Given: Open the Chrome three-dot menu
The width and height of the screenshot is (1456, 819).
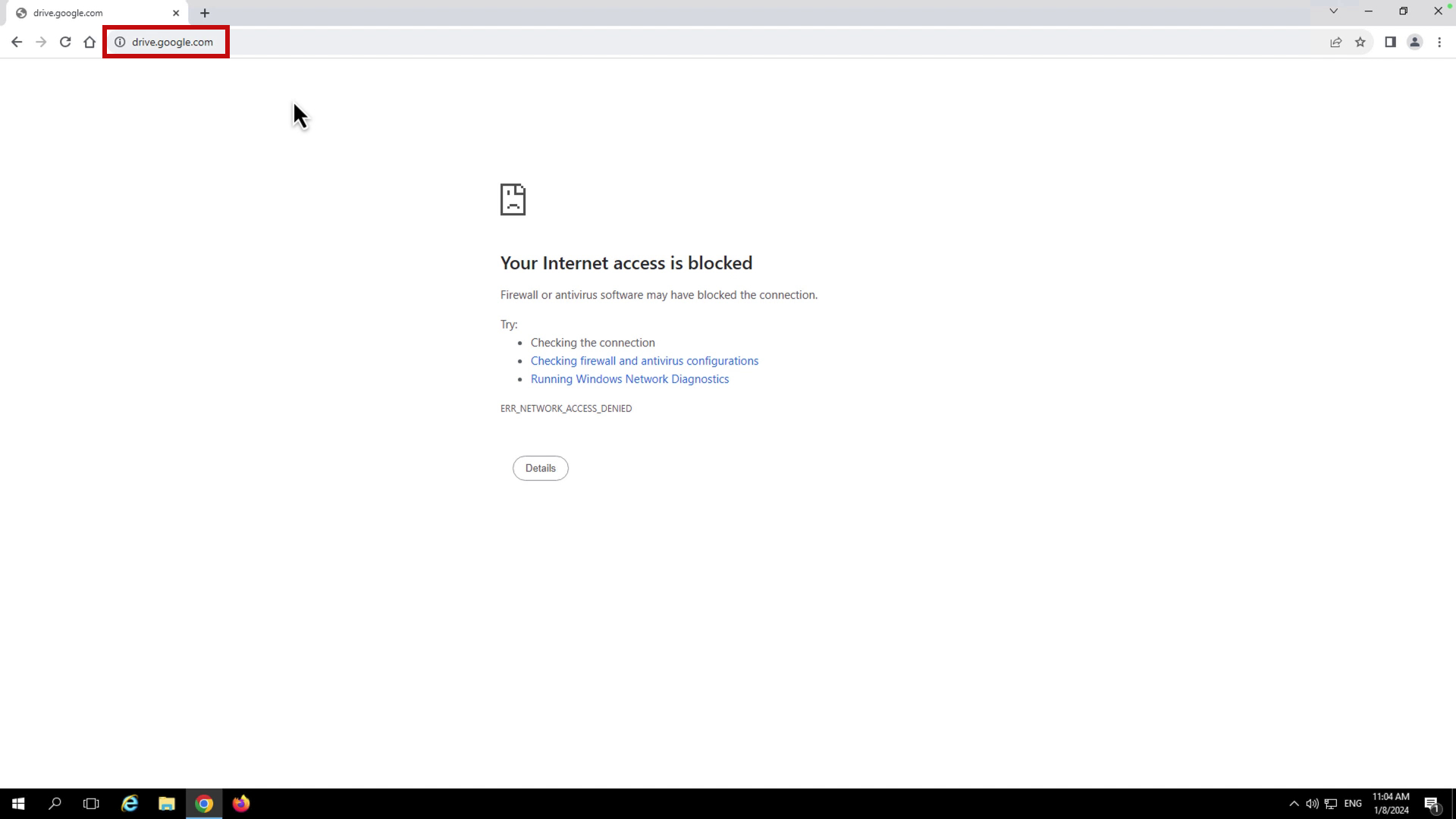Looking at the screenshot, I should point(1439,42).
